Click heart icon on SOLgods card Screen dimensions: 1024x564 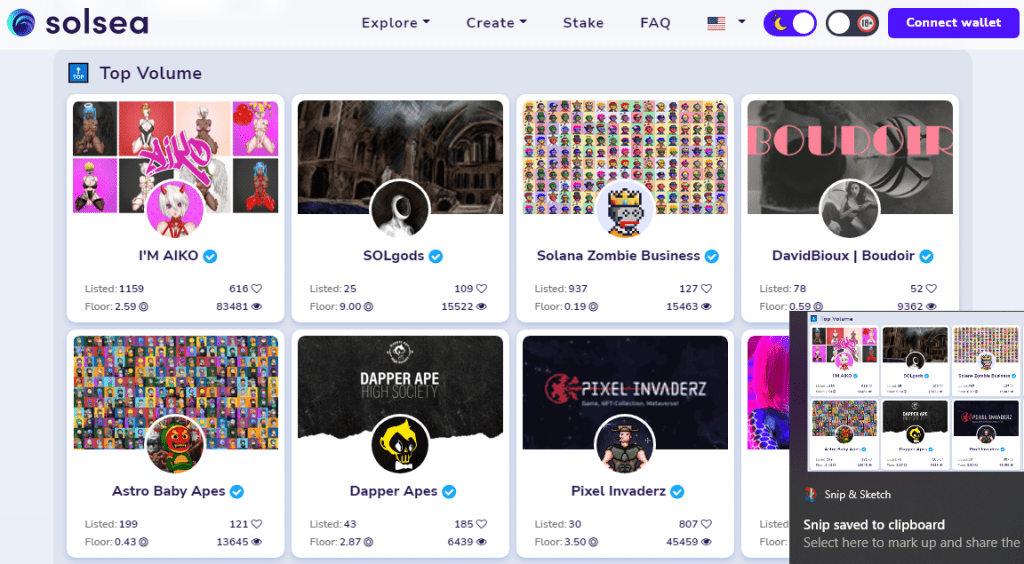pyautogui.click(x=482, y=289)
